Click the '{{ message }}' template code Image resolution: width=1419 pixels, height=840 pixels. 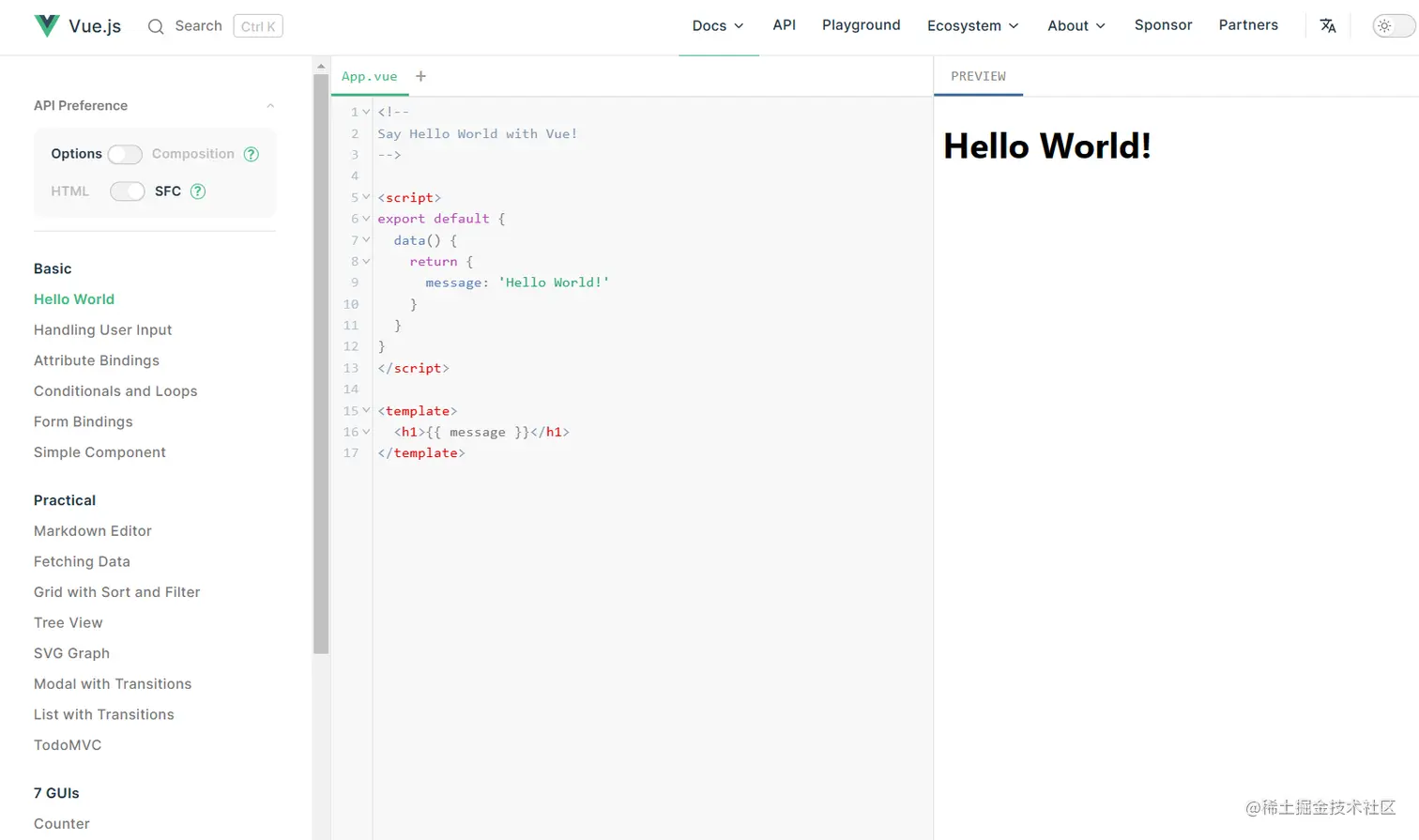coord(478,433)
